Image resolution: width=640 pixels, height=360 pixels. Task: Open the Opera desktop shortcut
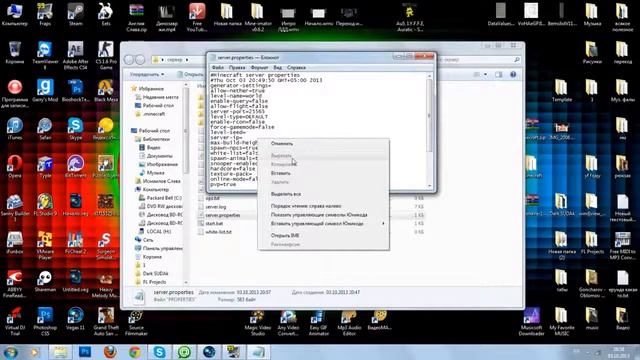pyautogui.click(x=15, y=167)
